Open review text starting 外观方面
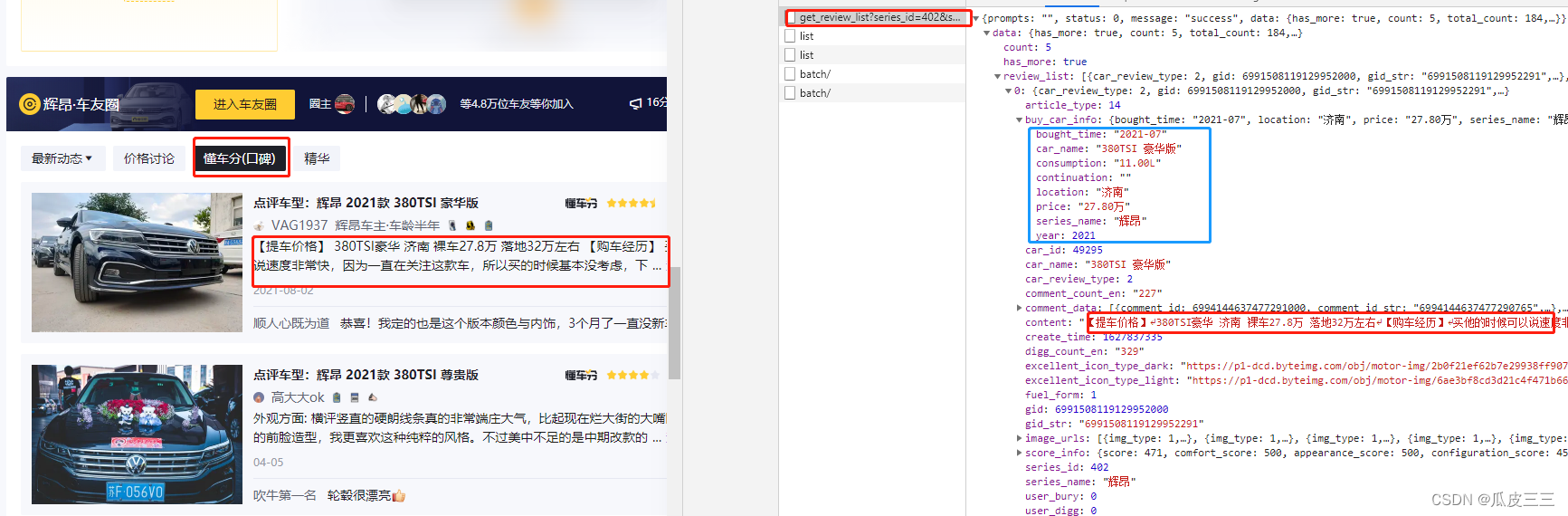This screenshot has height=516, width=1568. point(461,428)
